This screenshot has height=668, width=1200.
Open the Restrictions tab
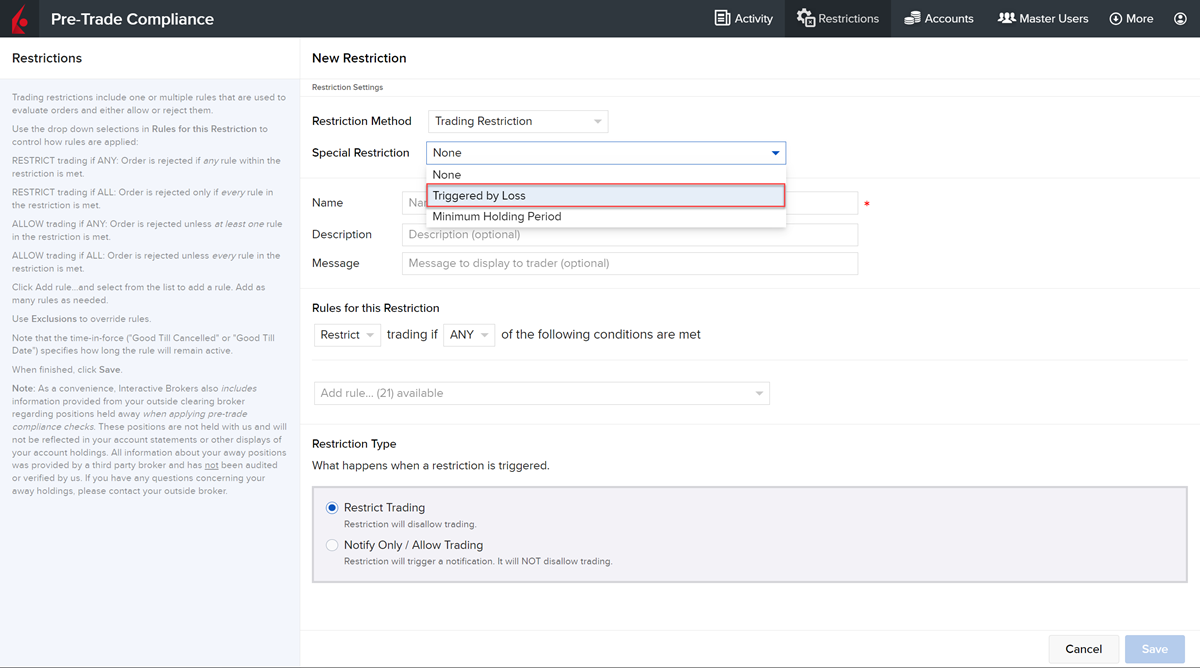(838, 18)
